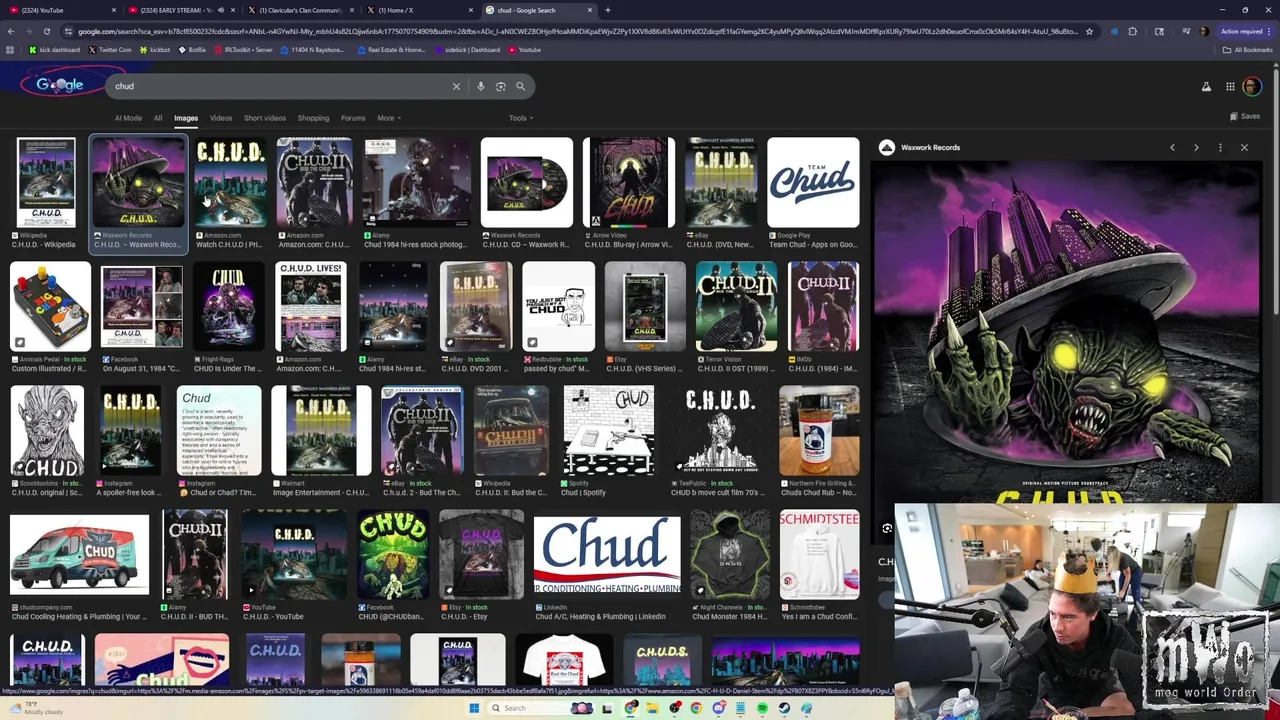Clear the search box with X icon
This screenshot has height=720, width=1280.
[456, 86]
